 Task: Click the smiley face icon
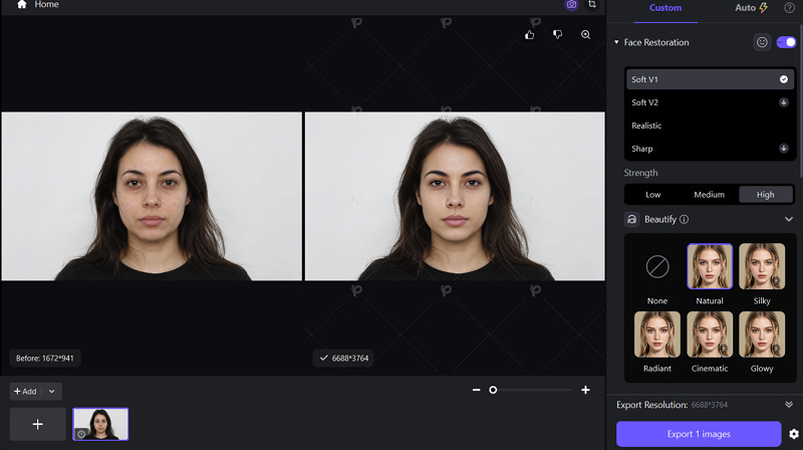click(x=762, y=42)
